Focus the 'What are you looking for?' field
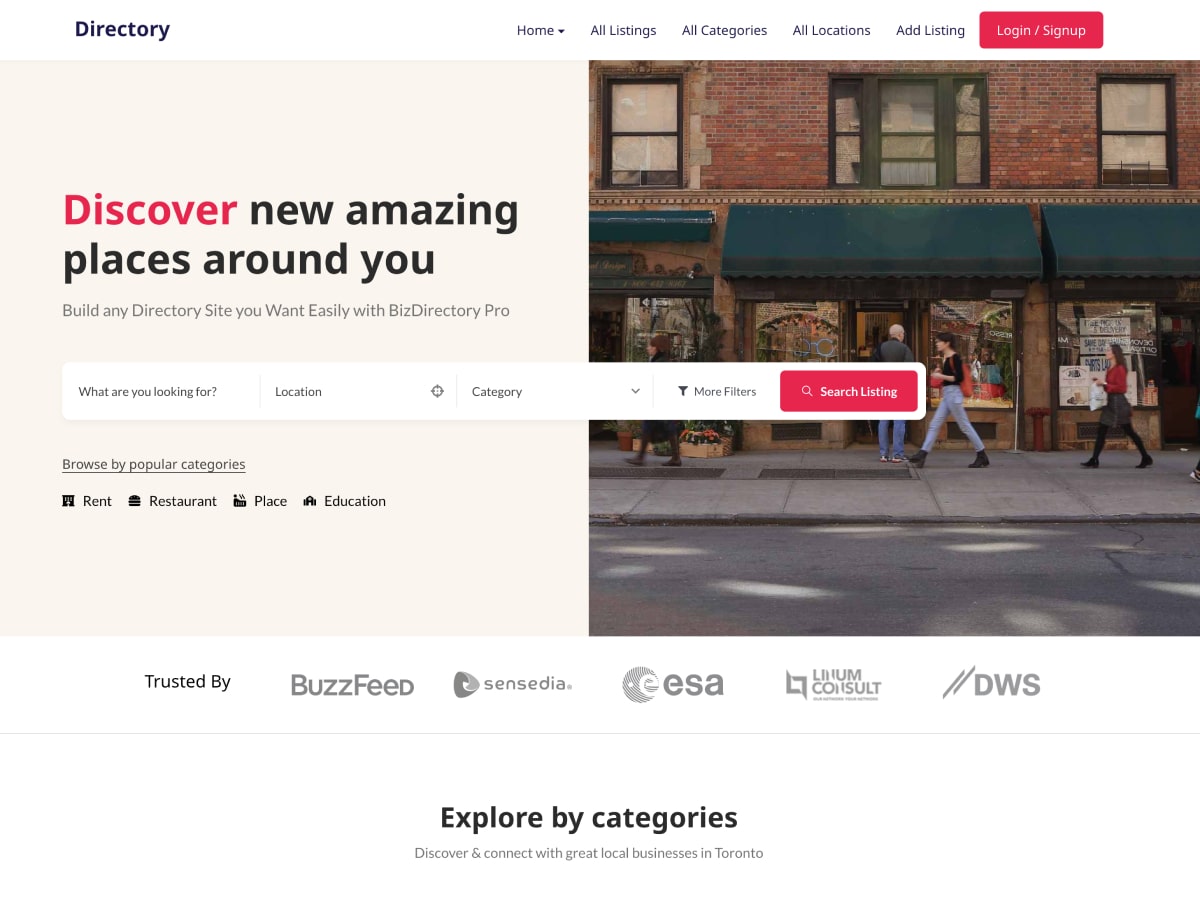Image resolution: width=1200 pixels, height=899 pixels. [161, 391]
